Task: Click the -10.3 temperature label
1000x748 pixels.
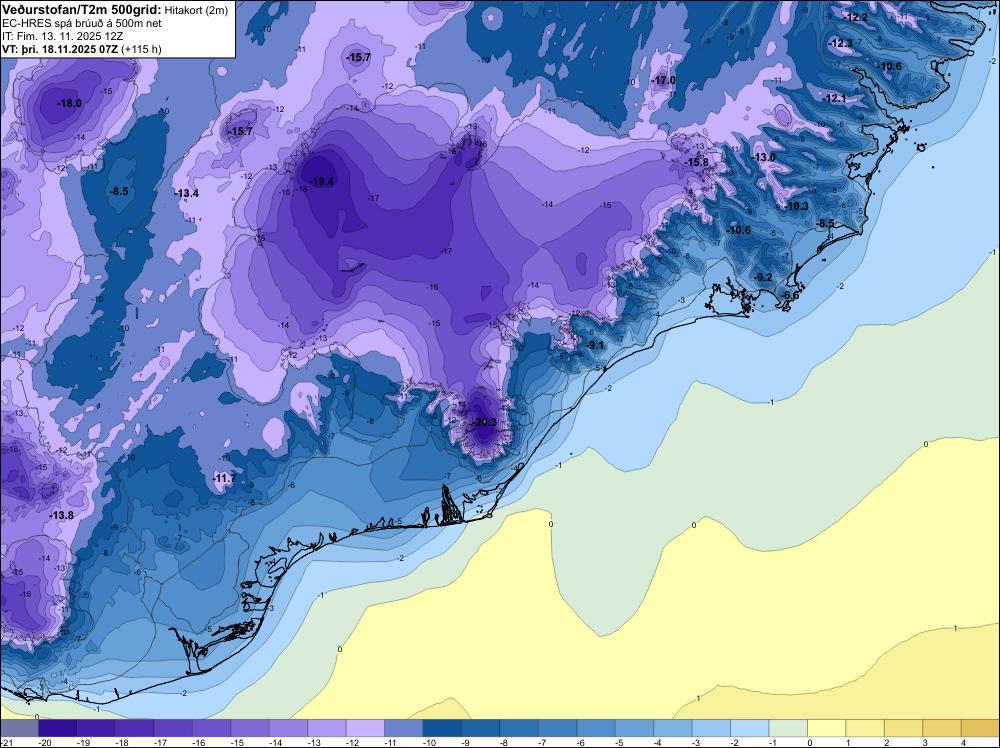Action: (797, 206)
